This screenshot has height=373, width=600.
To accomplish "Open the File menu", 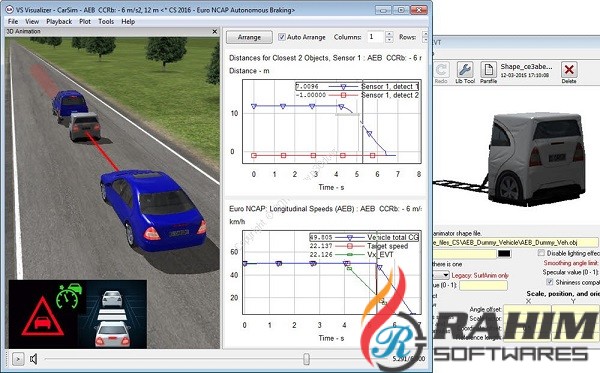I will click(13, 21).
